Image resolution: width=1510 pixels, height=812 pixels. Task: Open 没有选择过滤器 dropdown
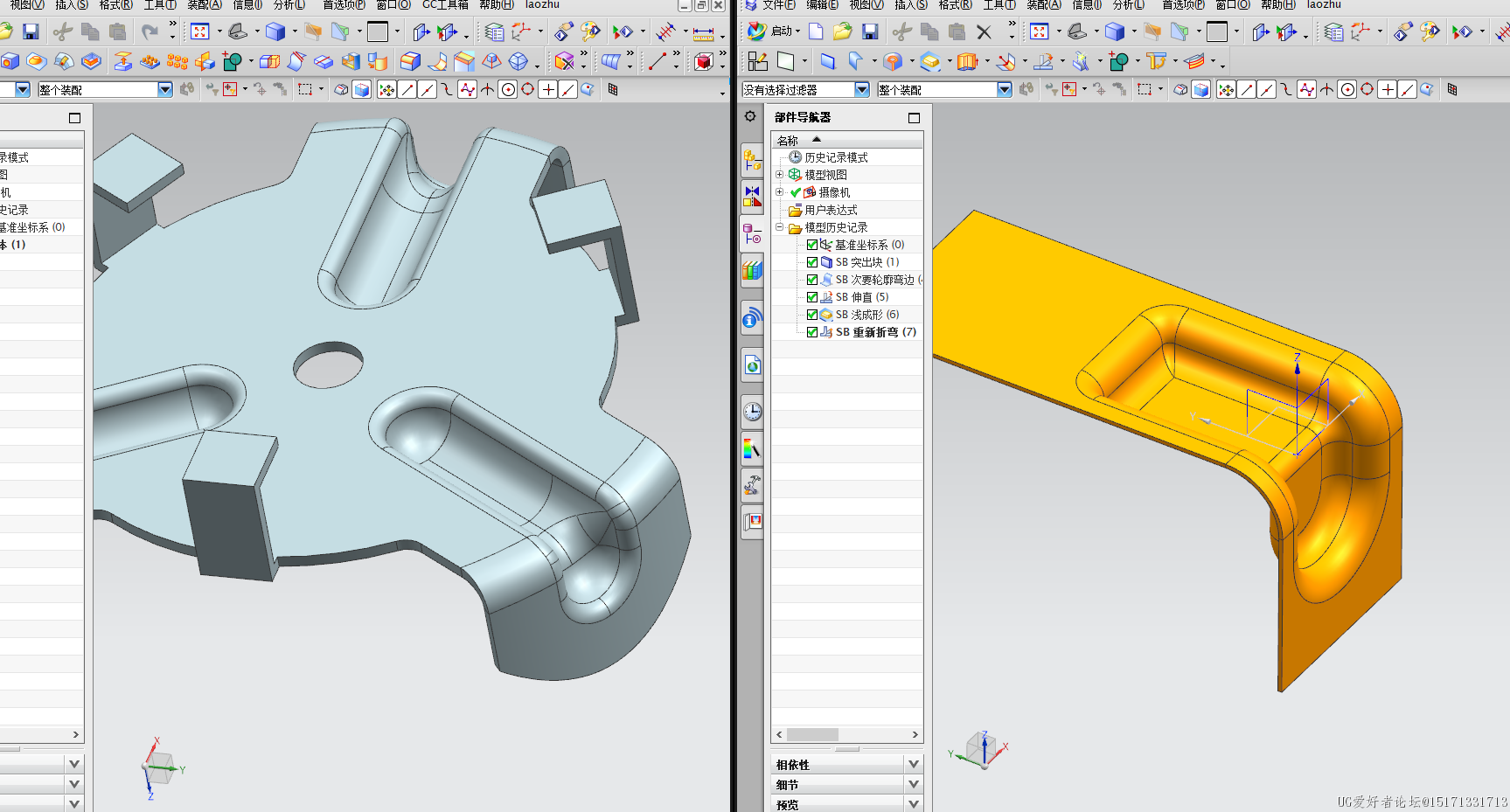click(x=862, y=89)
